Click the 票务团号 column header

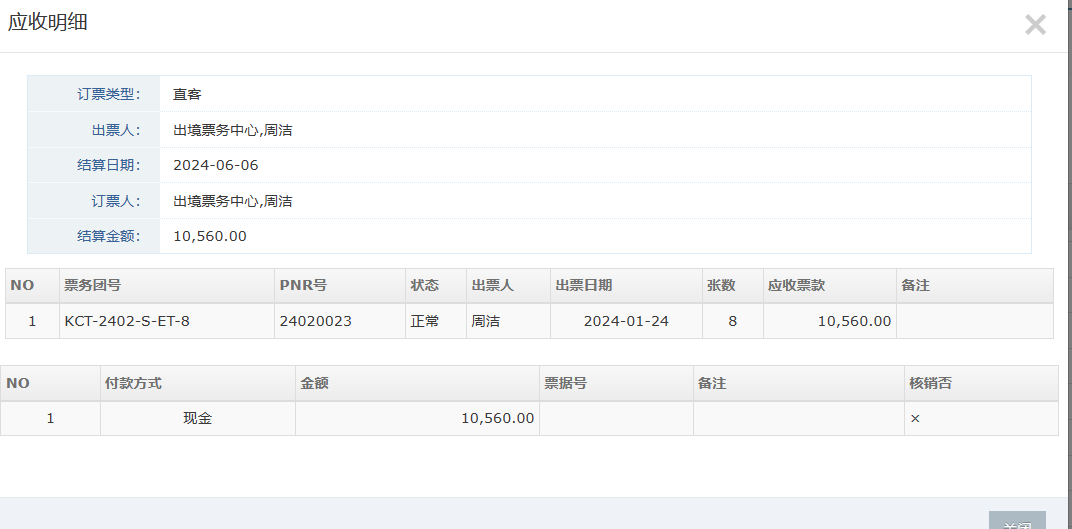(93, 285)
